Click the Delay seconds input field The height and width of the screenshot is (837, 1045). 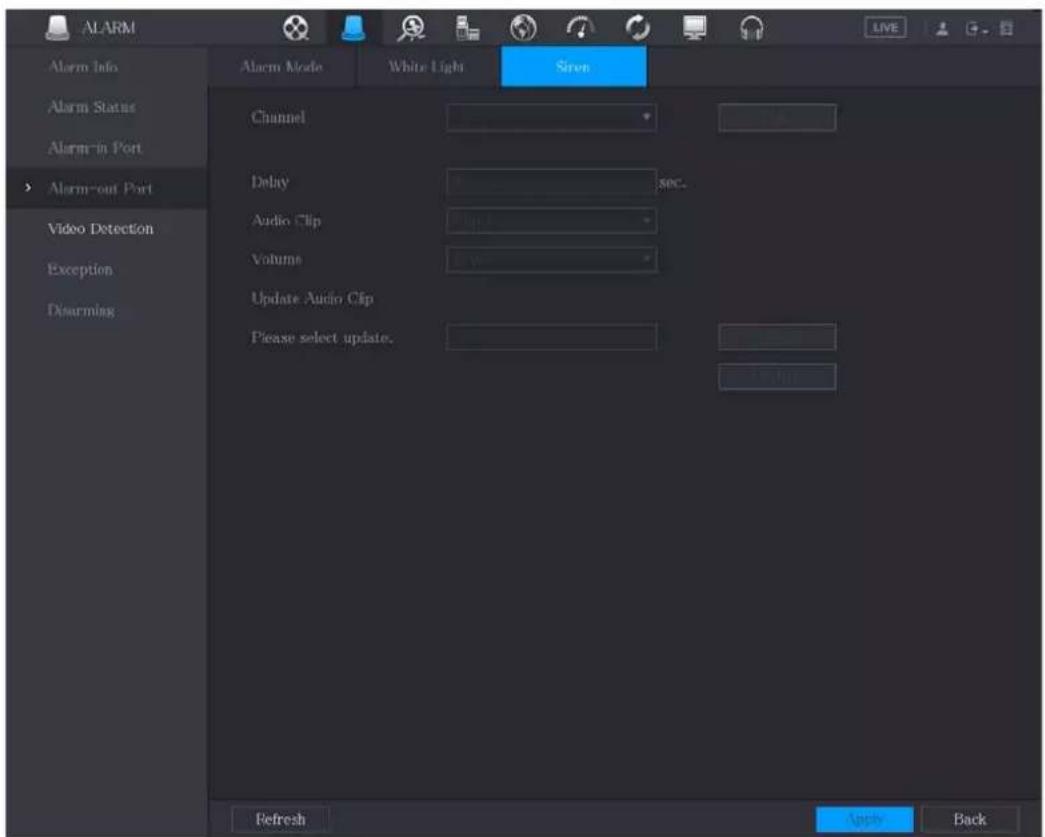click(x=551, y=183)
